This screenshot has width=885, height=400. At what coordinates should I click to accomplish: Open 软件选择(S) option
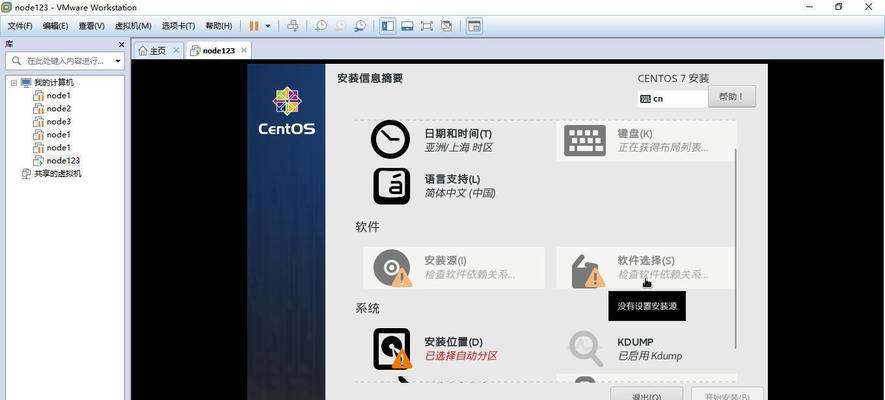pos(646,268)
